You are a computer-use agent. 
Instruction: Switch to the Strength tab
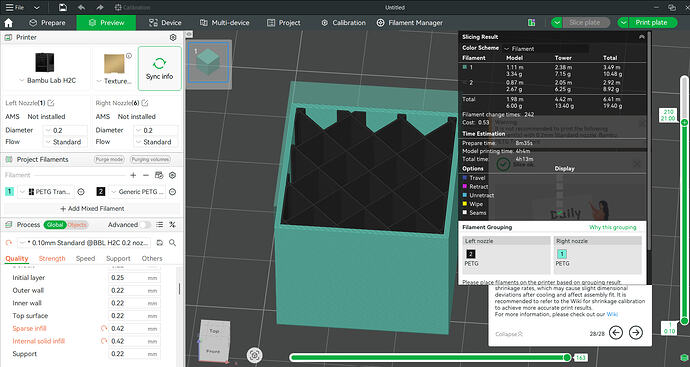tap(52, 258)
